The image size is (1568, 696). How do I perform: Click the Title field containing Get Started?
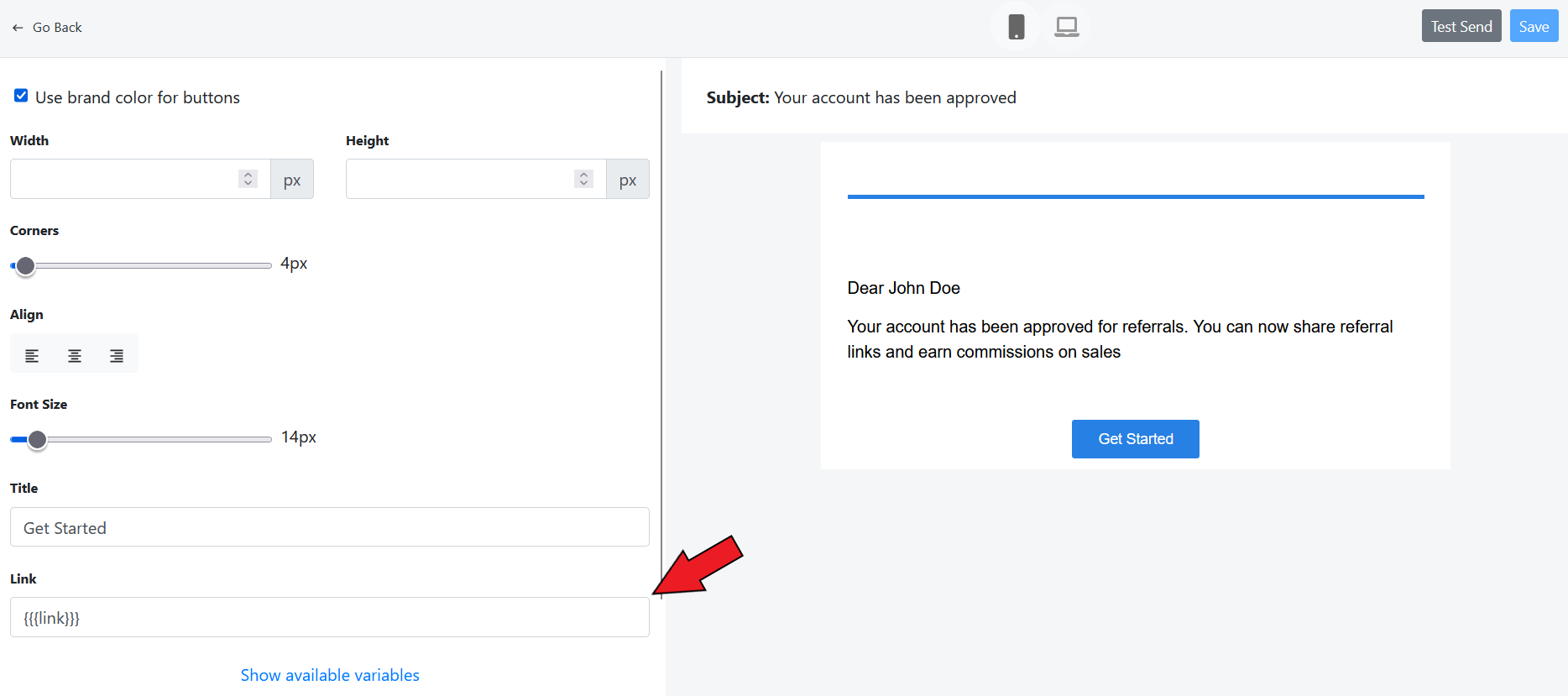329,527
